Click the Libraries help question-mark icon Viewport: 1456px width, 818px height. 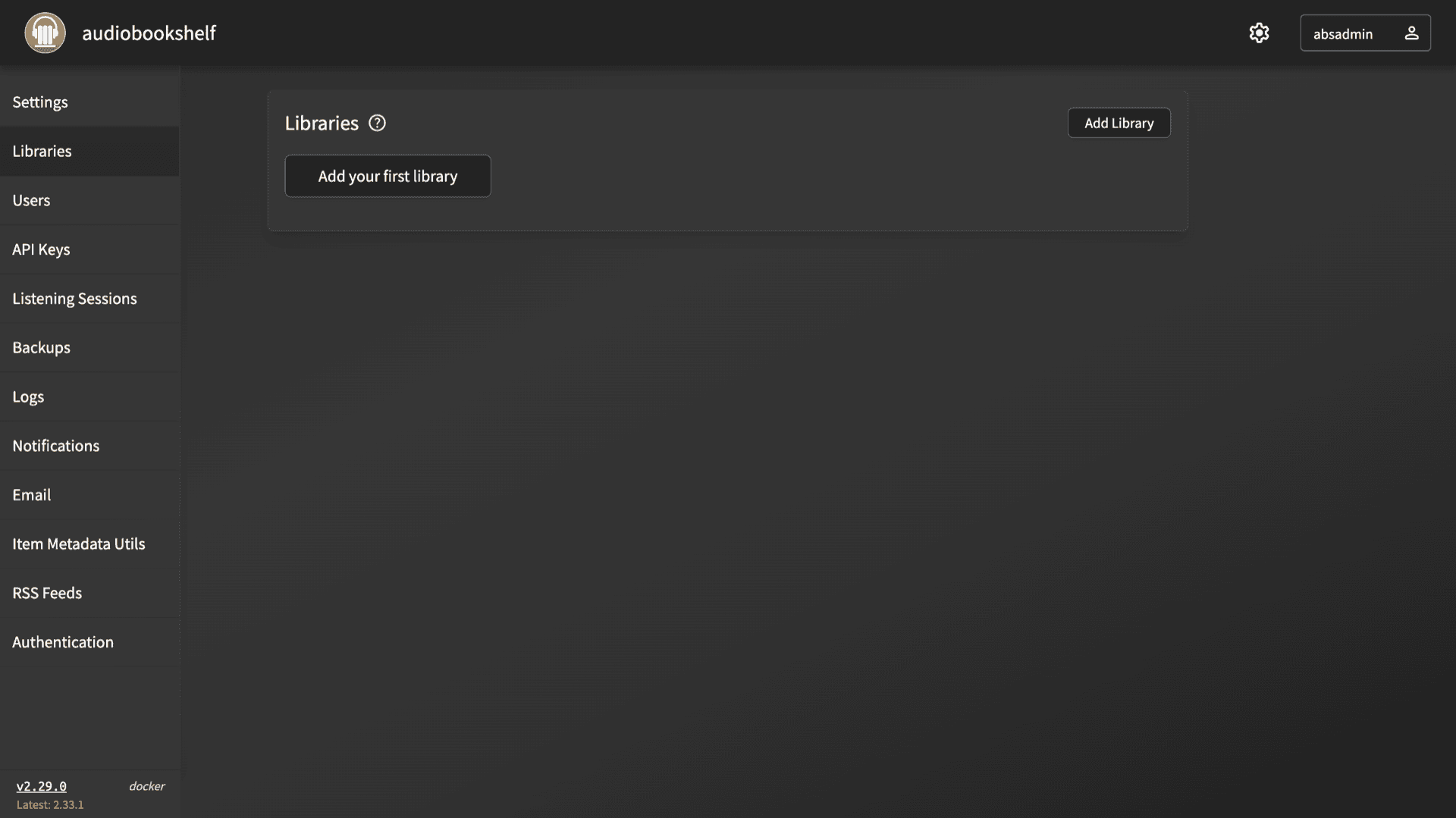tap(377, 123)
